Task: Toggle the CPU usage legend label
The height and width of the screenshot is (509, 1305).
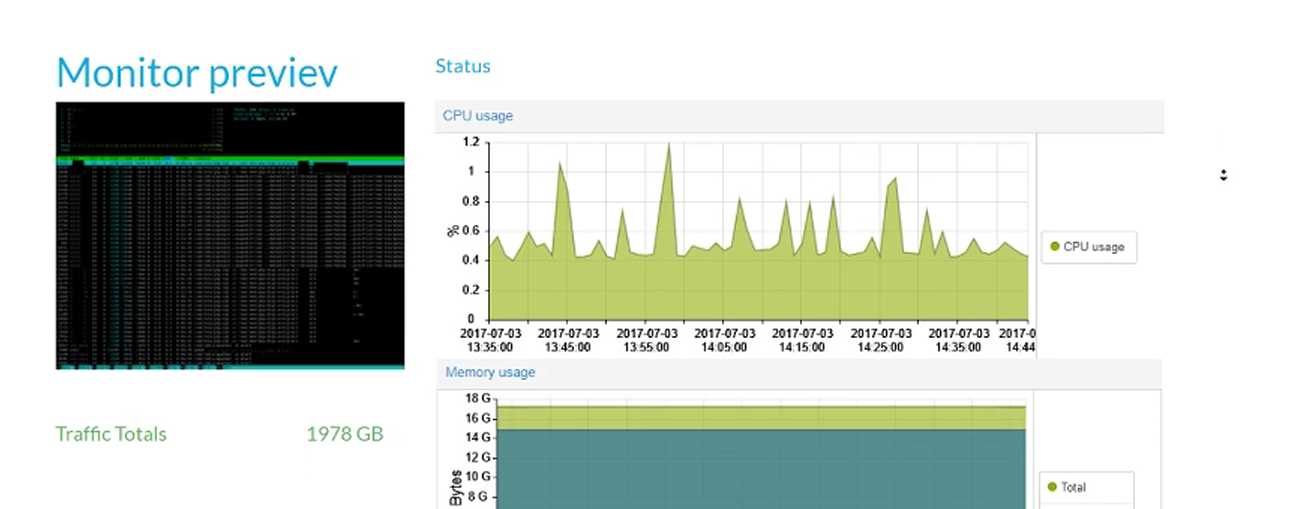Action: (1093, 247)
